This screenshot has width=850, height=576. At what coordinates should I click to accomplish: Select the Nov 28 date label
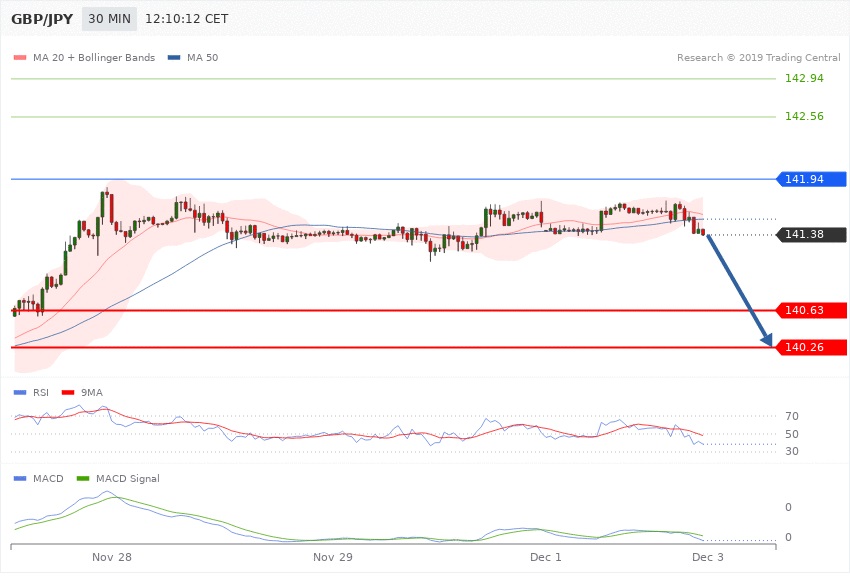coord(112,555)
